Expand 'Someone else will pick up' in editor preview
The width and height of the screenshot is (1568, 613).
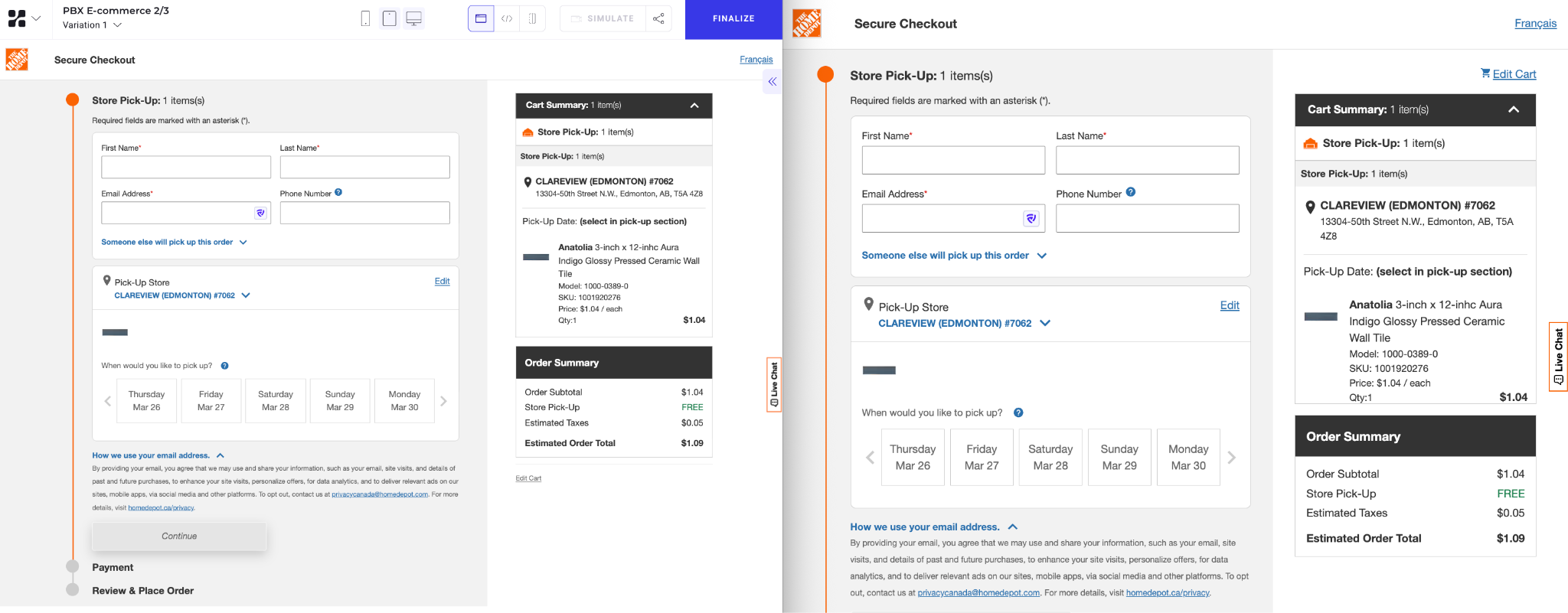point(174,242)
